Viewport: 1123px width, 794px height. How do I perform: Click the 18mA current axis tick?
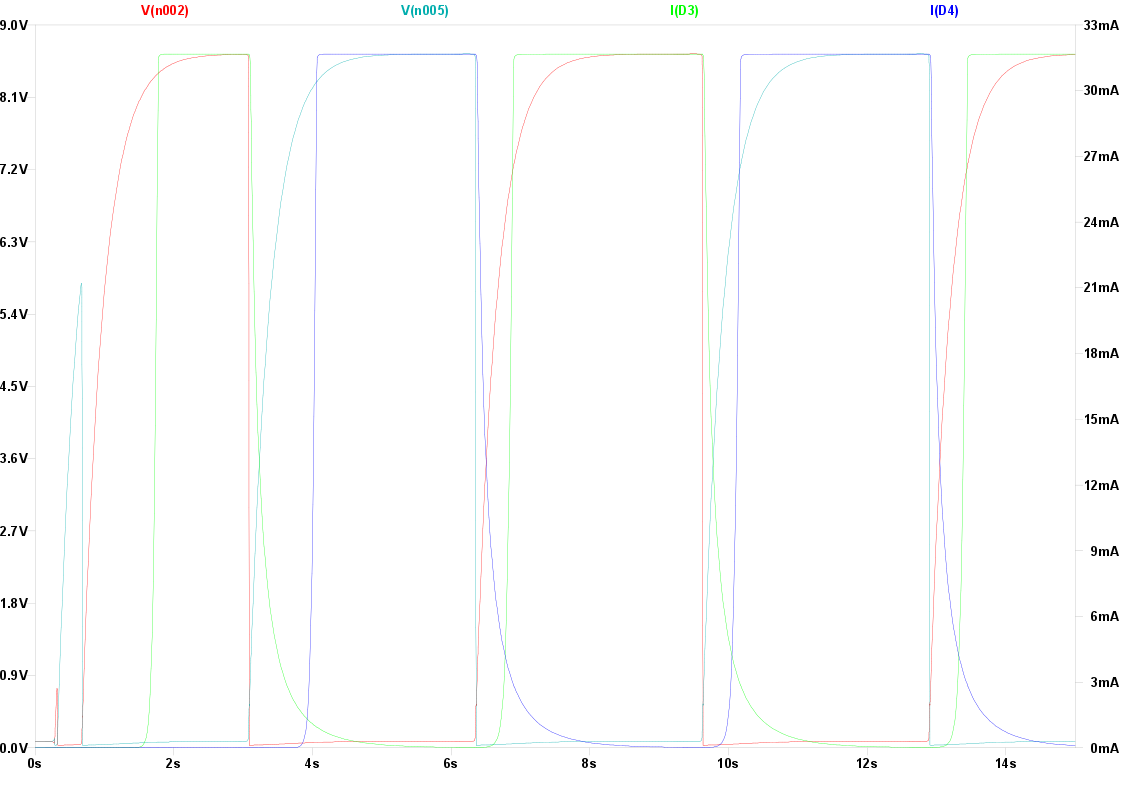click(x=1101, y=354)
